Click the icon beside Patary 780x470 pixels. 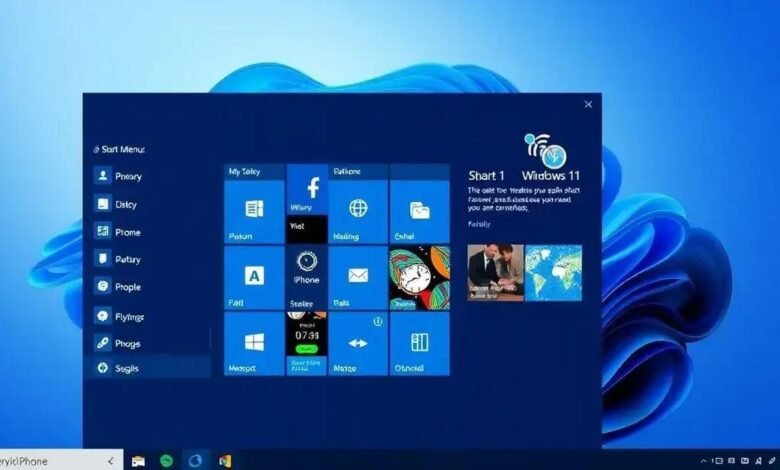(x=103, y=259)
